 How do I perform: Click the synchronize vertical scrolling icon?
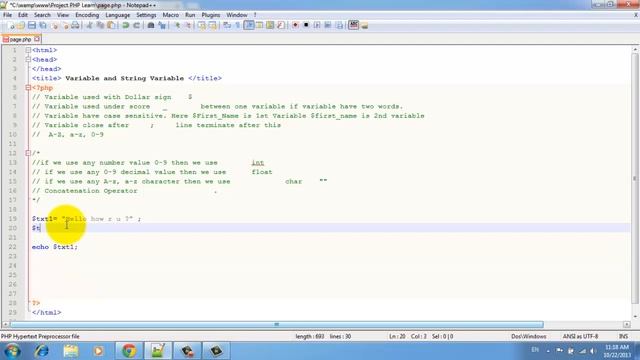point(202,25)
